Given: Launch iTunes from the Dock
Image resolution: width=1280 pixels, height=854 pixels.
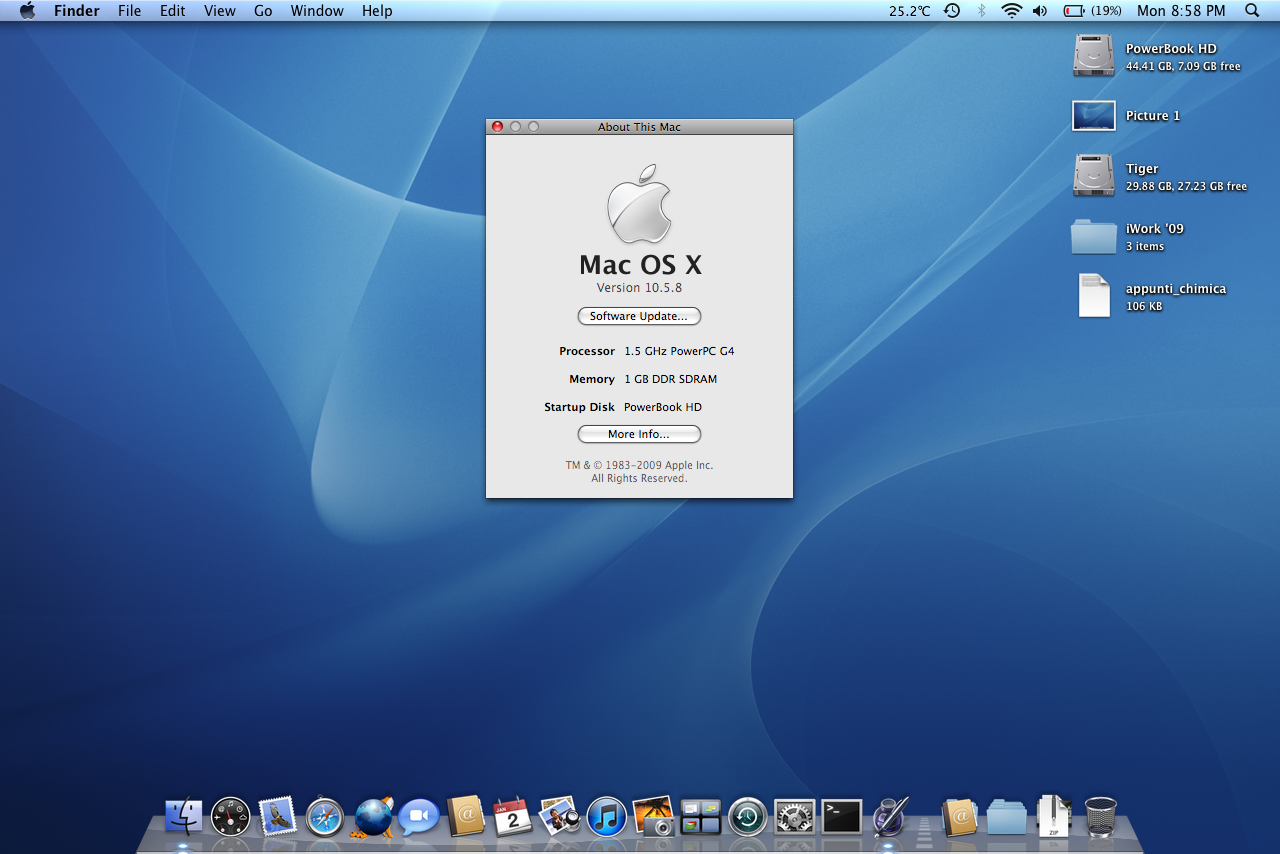Looking at the screenshot, I should 606,817.
